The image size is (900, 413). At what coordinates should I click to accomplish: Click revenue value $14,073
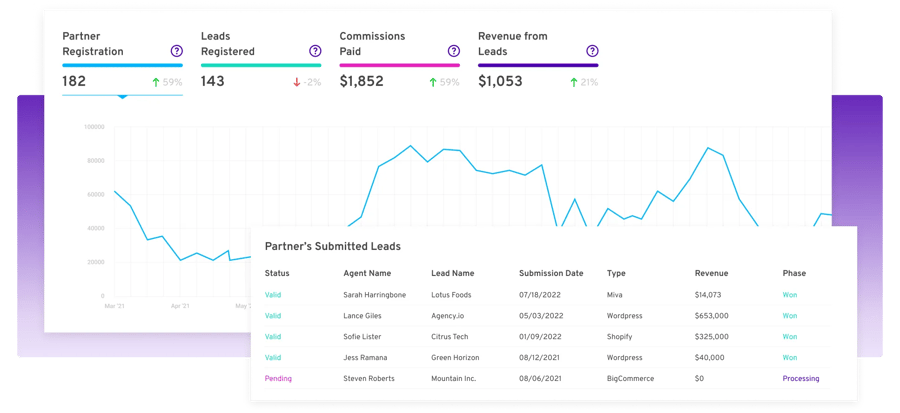tap(708, 295)
